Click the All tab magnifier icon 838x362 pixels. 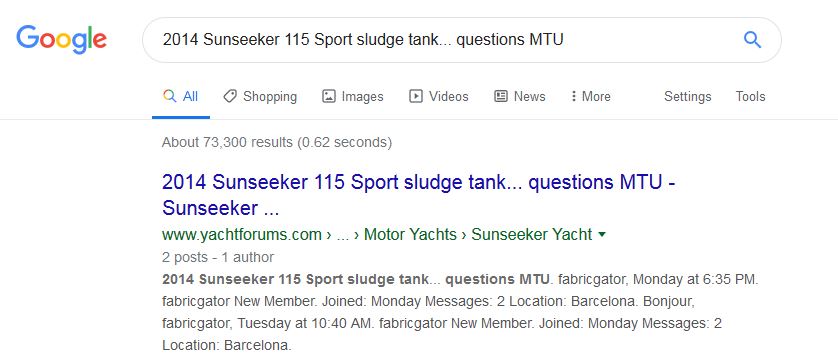(x=169, y=96)
